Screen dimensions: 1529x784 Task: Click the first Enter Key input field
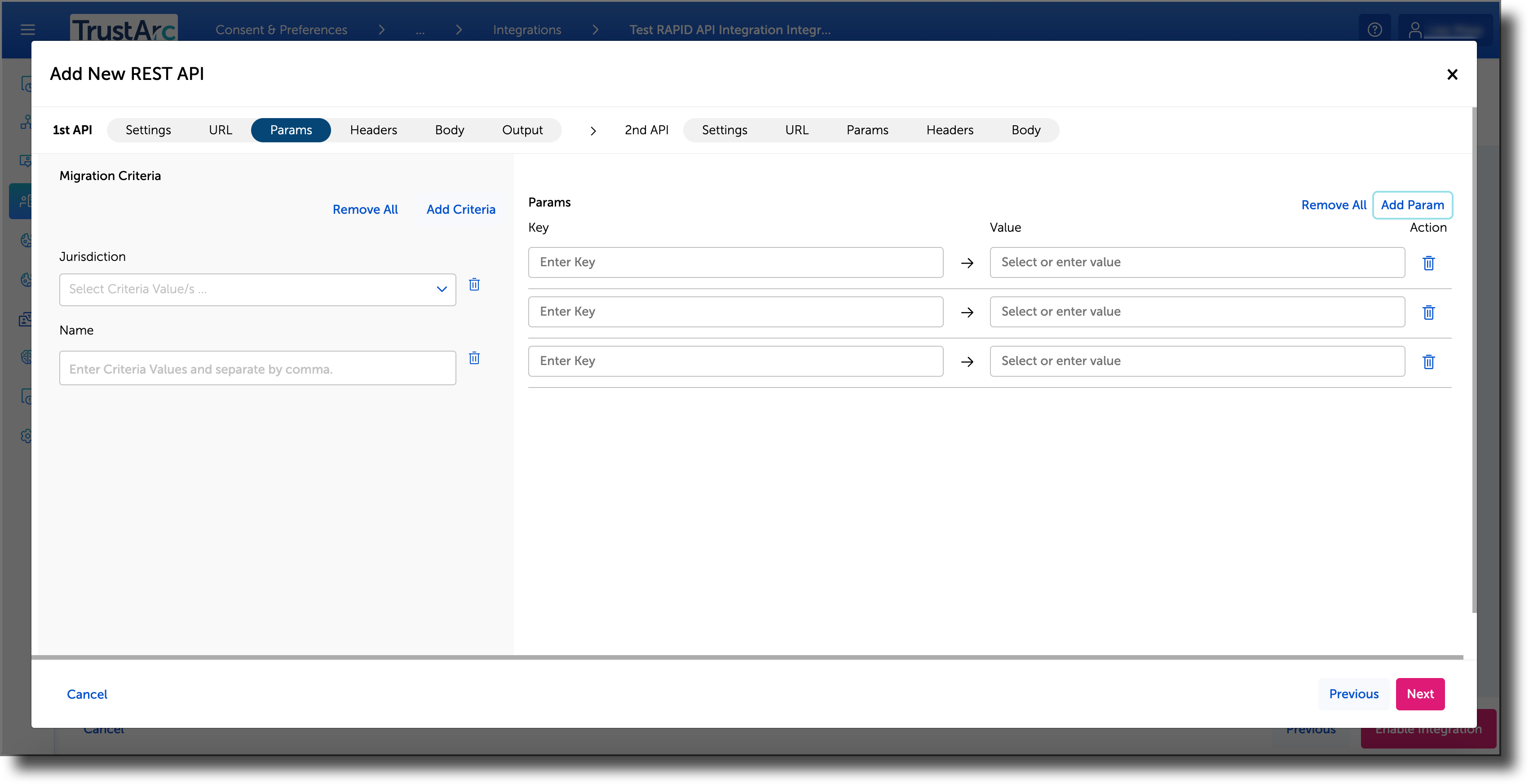click(735, 262)
